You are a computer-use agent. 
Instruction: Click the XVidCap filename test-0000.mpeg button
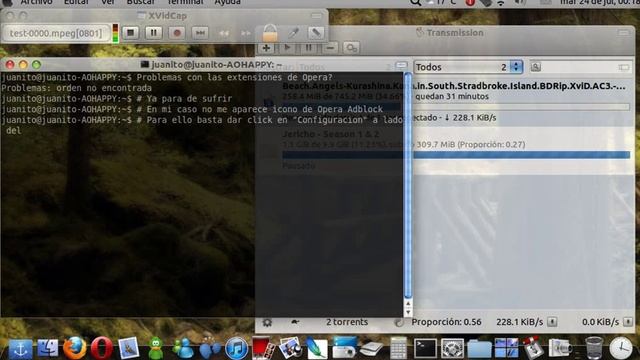pyautogui.click(x=56, y=33)
